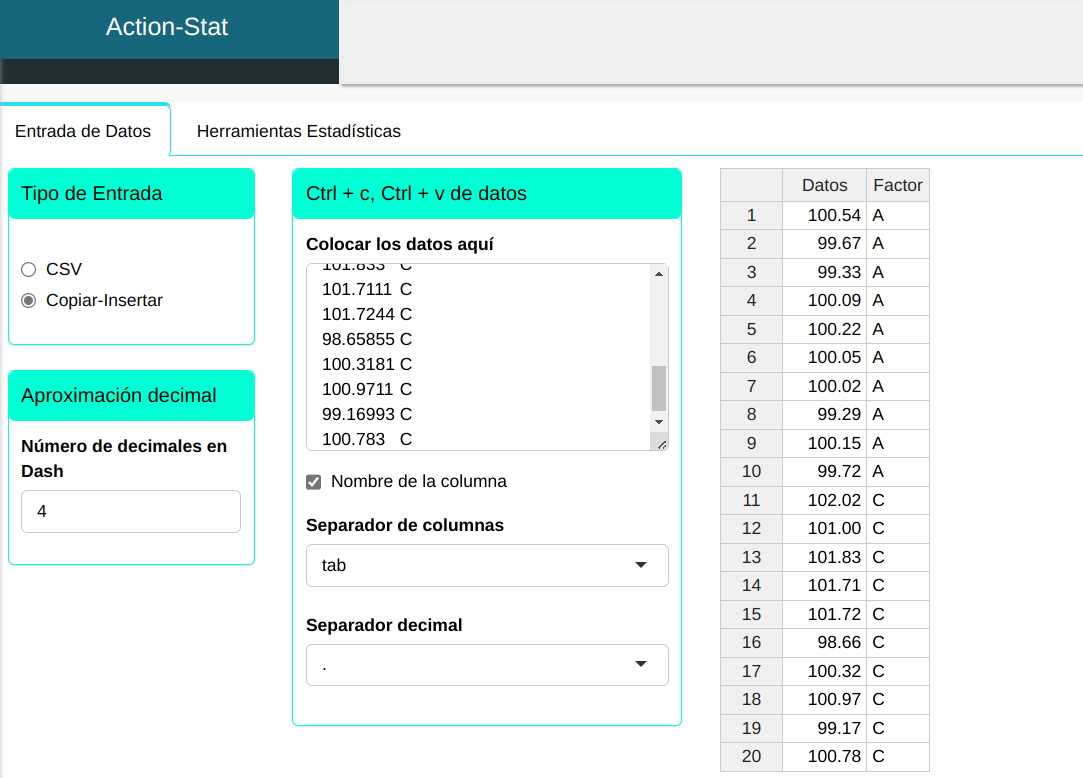Click the Factor cell in row 20
The image size is (1083, 778).
(897, 756)
